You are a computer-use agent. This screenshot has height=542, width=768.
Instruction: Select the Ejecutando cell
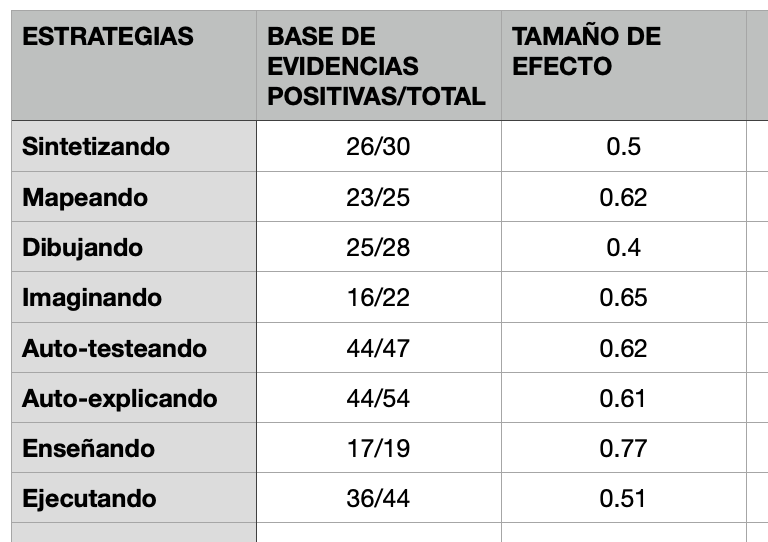click(x=89, y=499)
